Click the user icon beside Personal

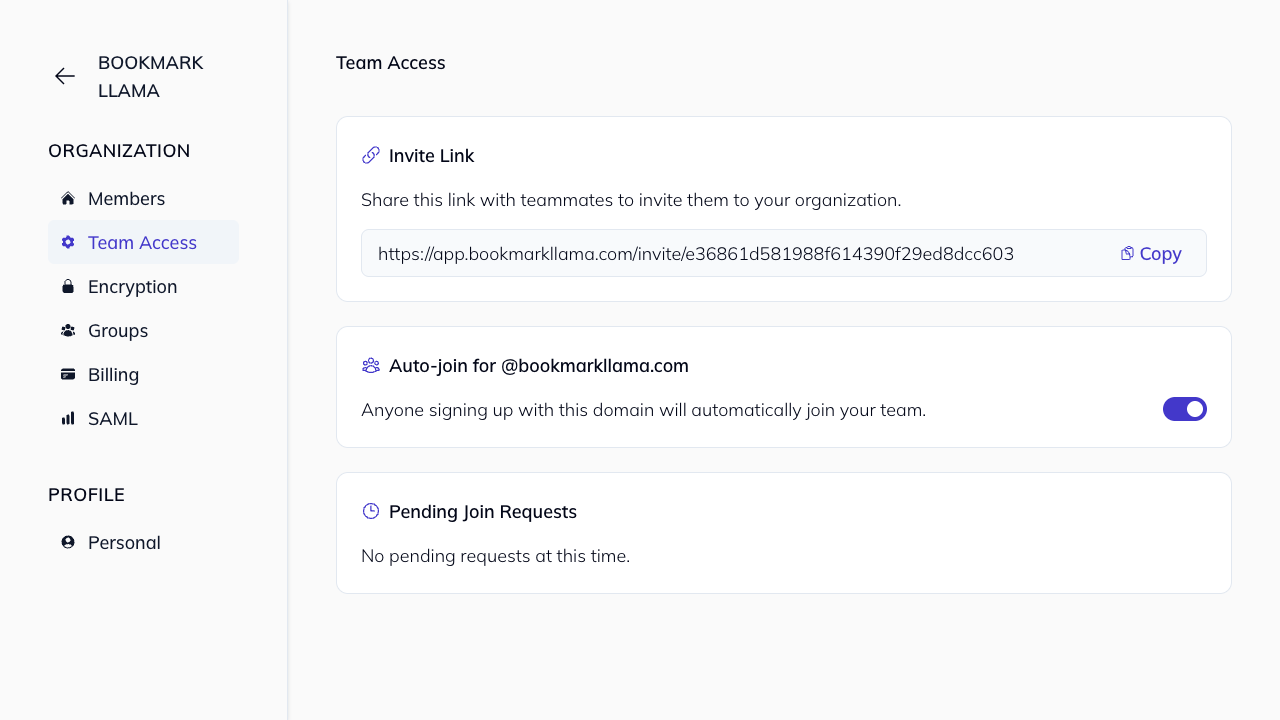(67, 542)
